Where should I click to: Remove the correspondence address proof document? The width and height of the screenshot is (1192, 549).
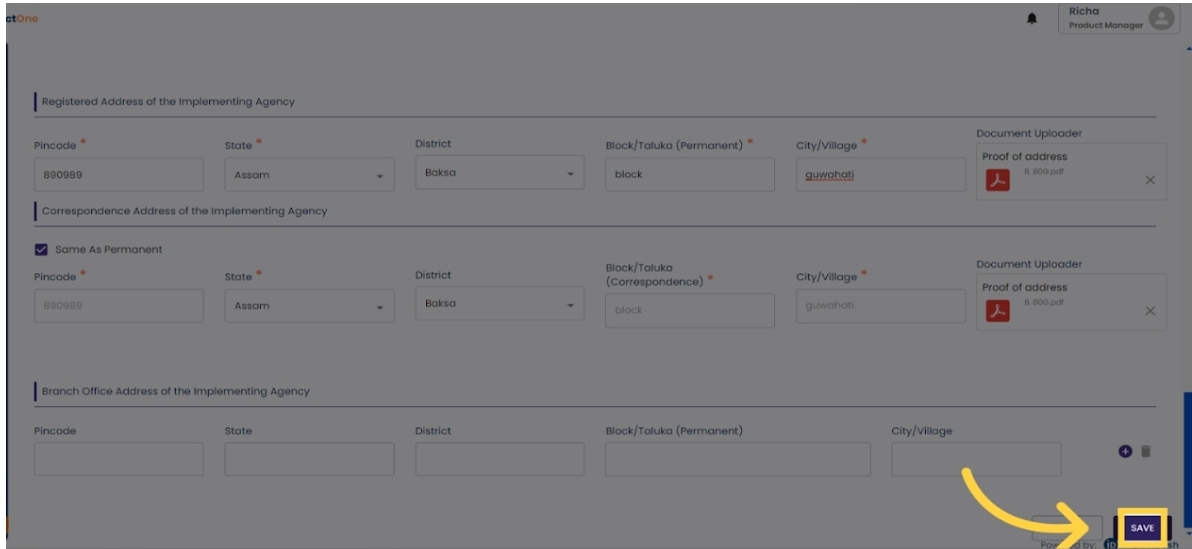[x=1149, y=311]
